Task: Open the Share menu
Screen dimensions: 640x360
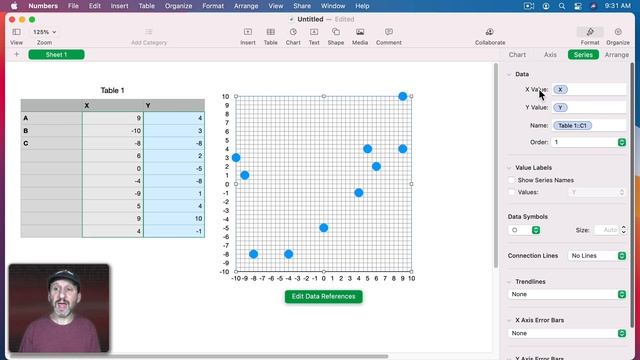Action: [302, 6]
